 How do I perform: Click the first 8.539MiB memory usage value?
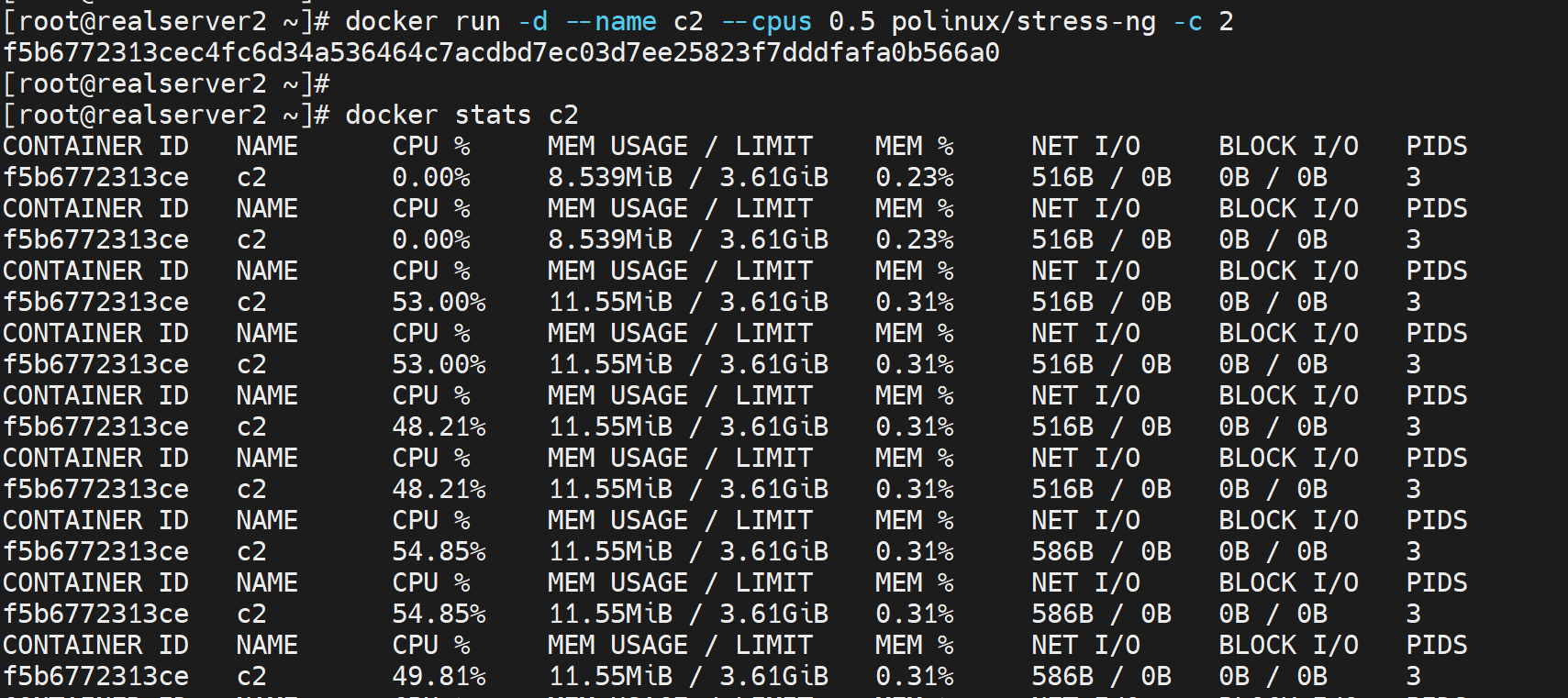tap(610, 177)
